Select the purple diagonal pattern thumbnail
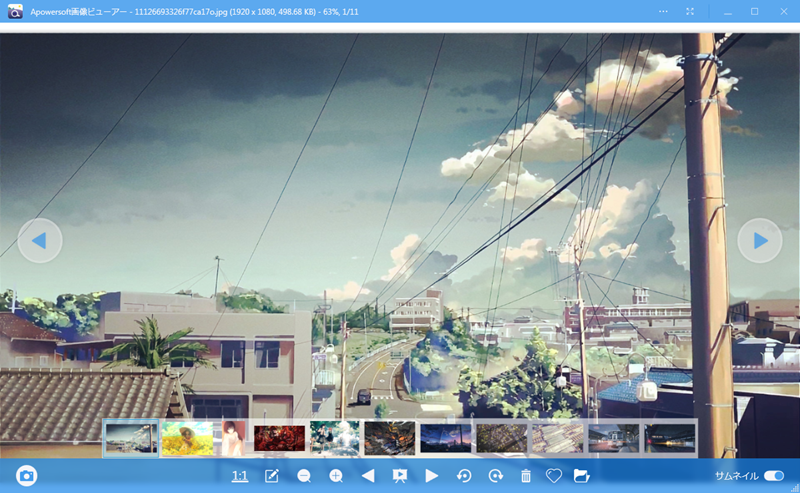The image size is (800, 493). pos(558,438)
